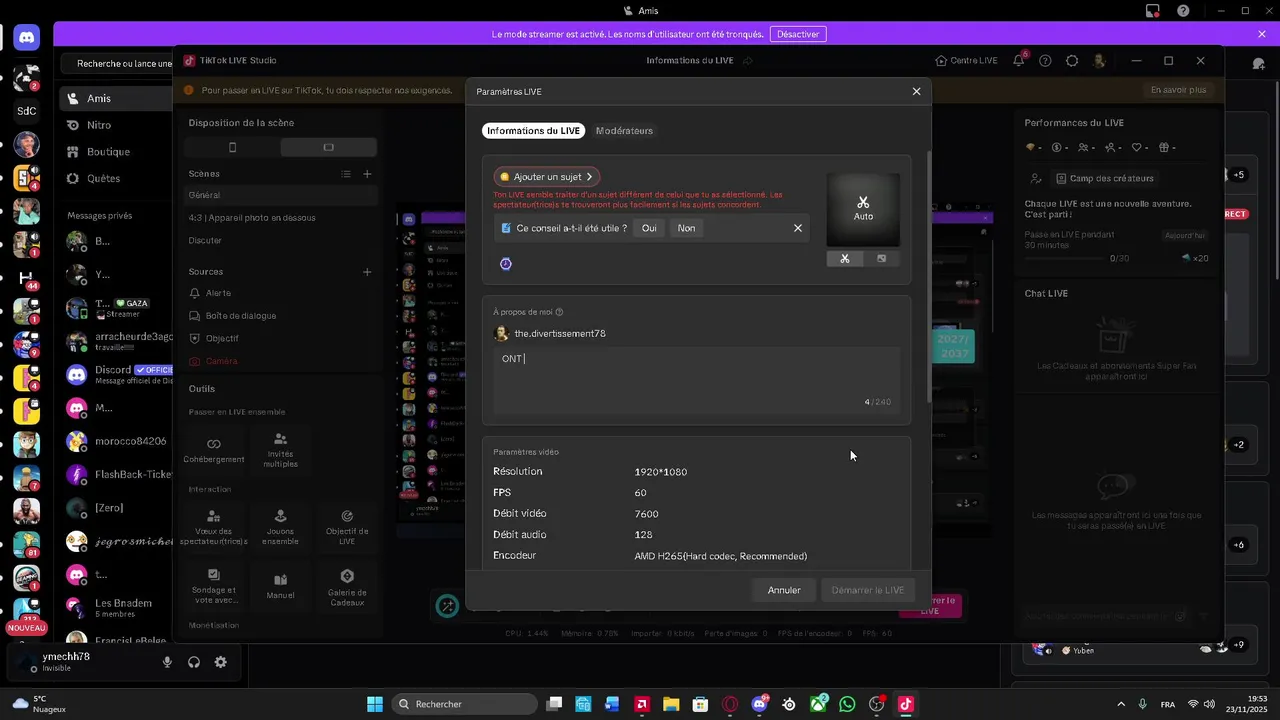1280x720 pixels.
Task: Deactivate streamer mode with Désactiver button
Action: coord(798,34)
